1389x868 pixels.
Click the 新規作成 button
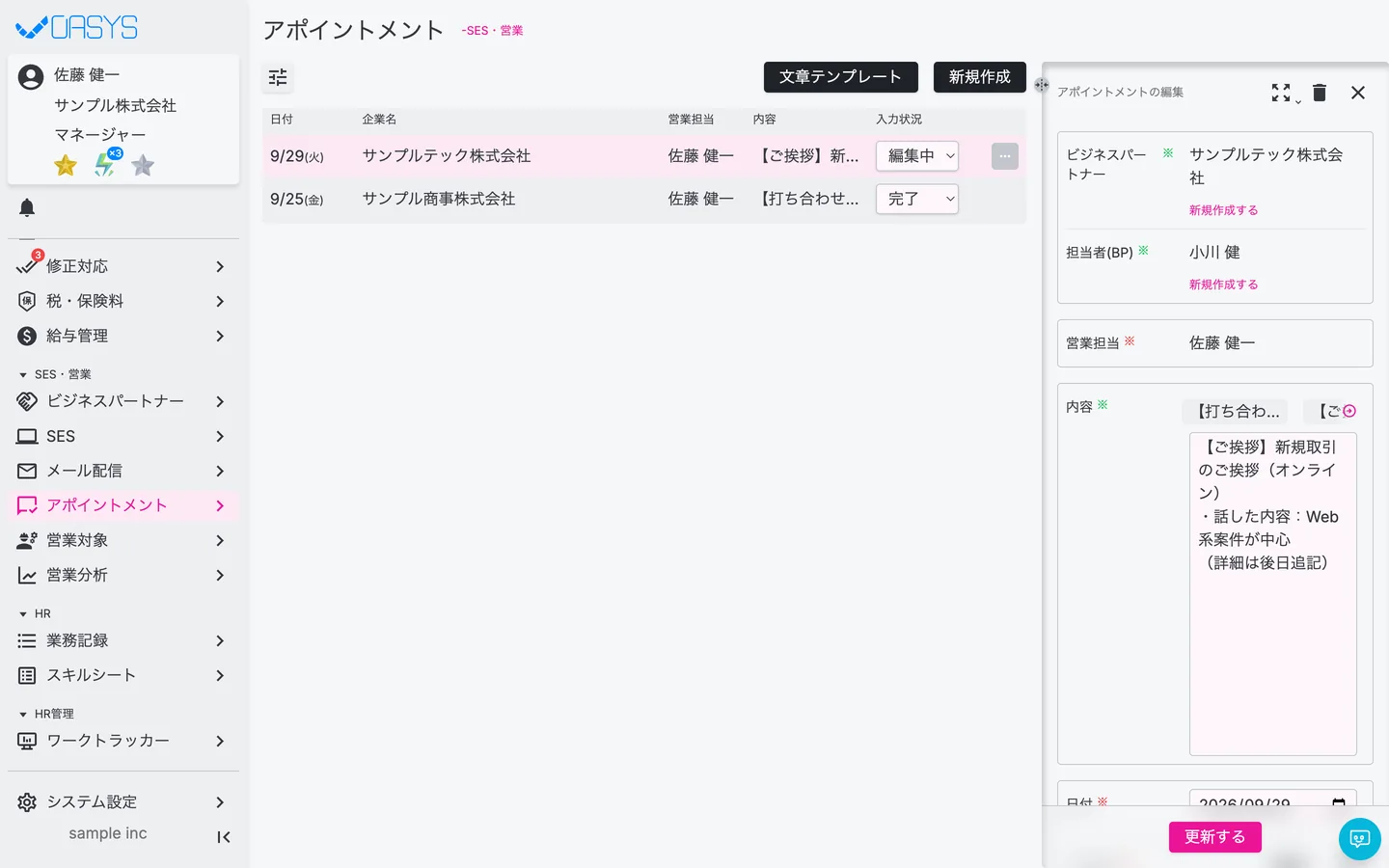point(980,77)
